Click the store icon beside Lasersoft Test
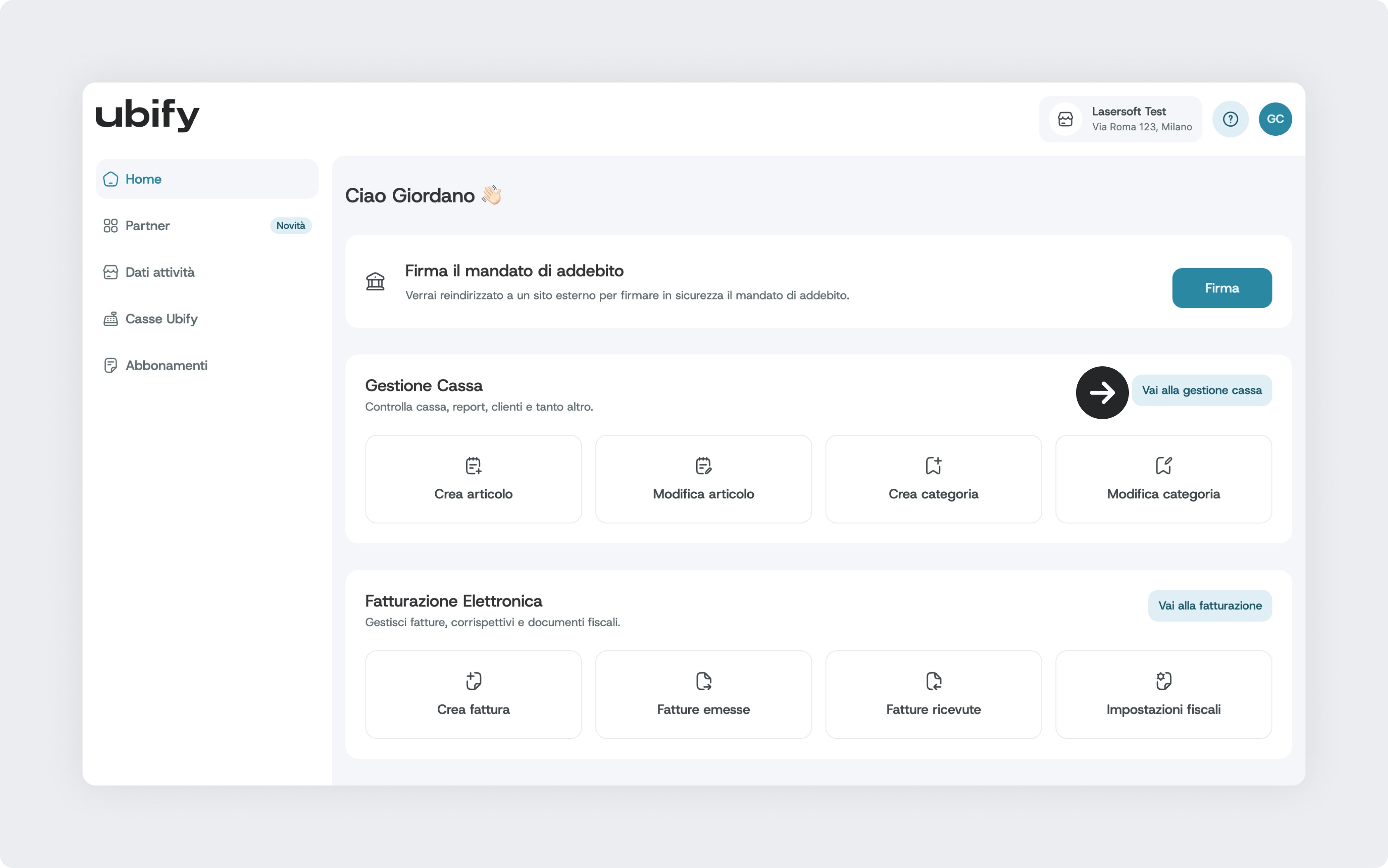 click(x=1065, y=119)
